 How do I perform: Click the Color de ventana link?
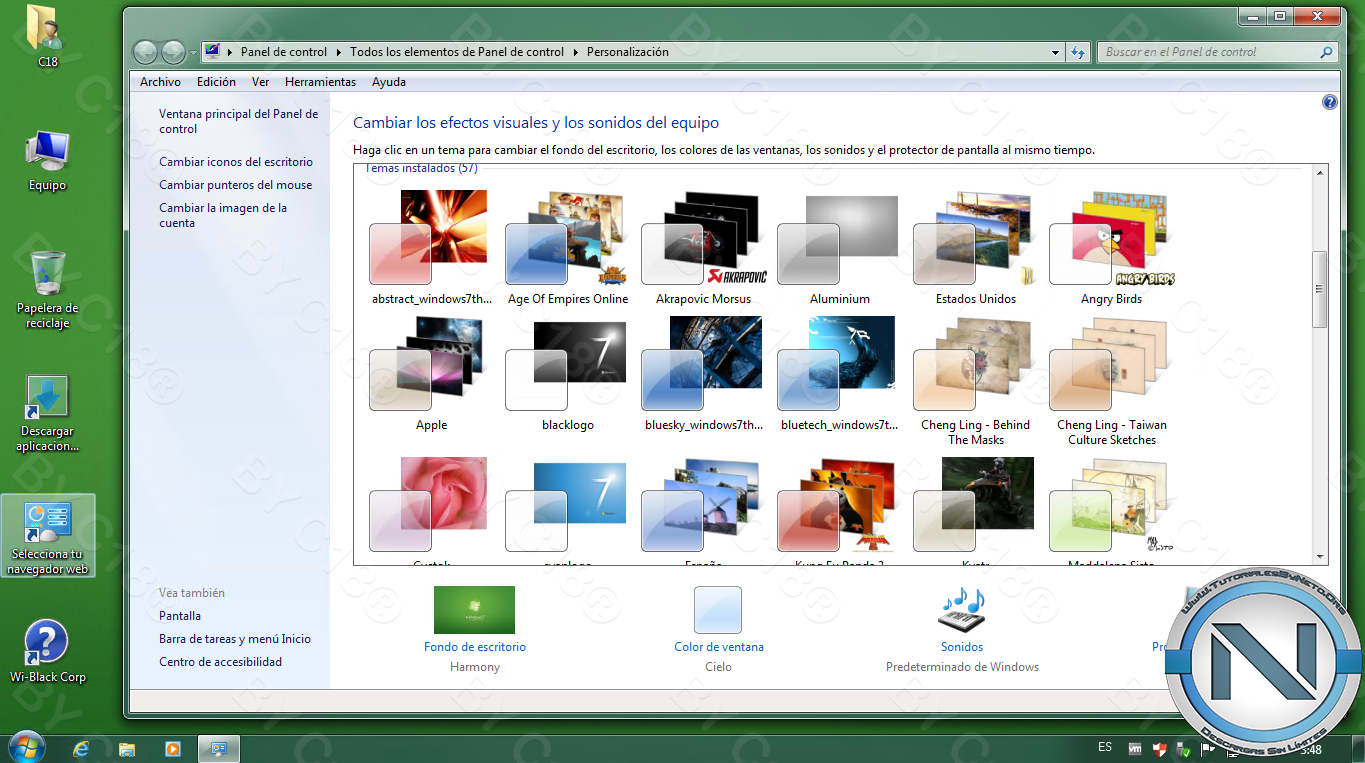coord(718,647)
